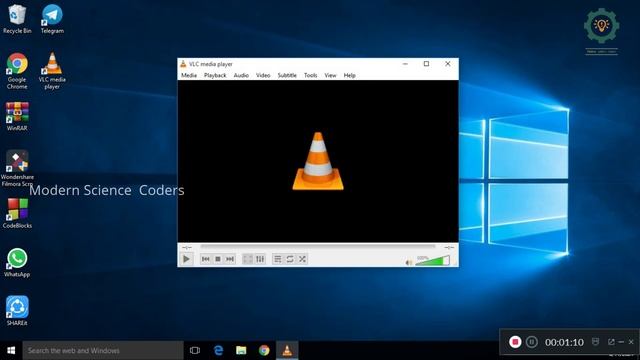Expand the recorder panel with pop-out icon
The image size is (640, 360).
pyautogui.click(x=611, y=342)
